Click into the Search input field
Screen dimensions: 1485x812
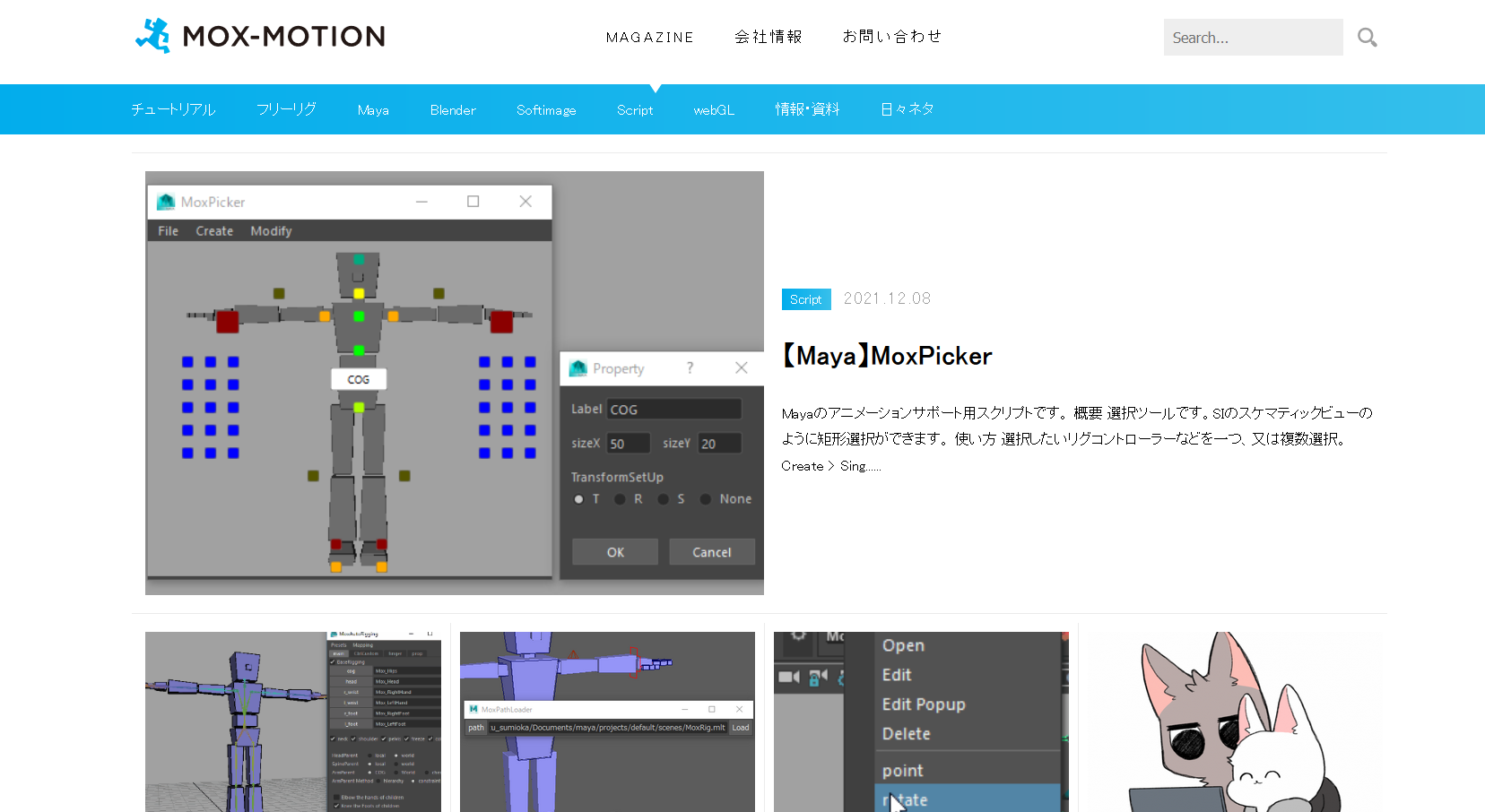(1253, 37)
